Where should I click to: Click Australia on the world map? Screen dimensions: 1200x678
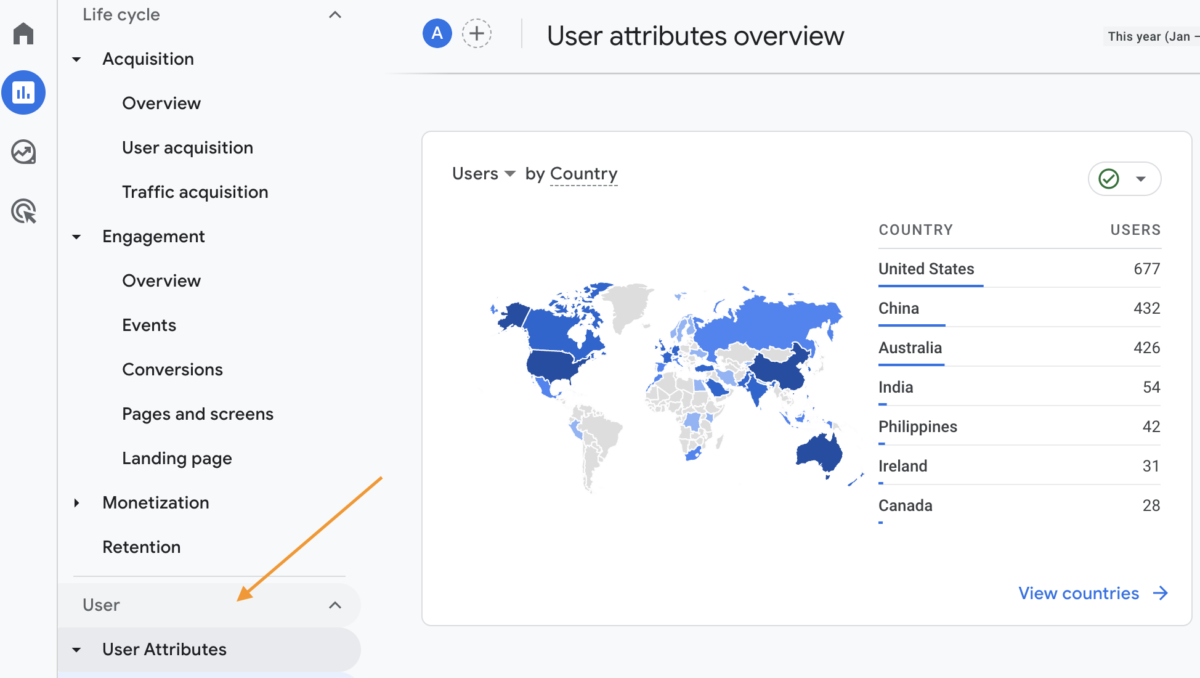[820, 455]
